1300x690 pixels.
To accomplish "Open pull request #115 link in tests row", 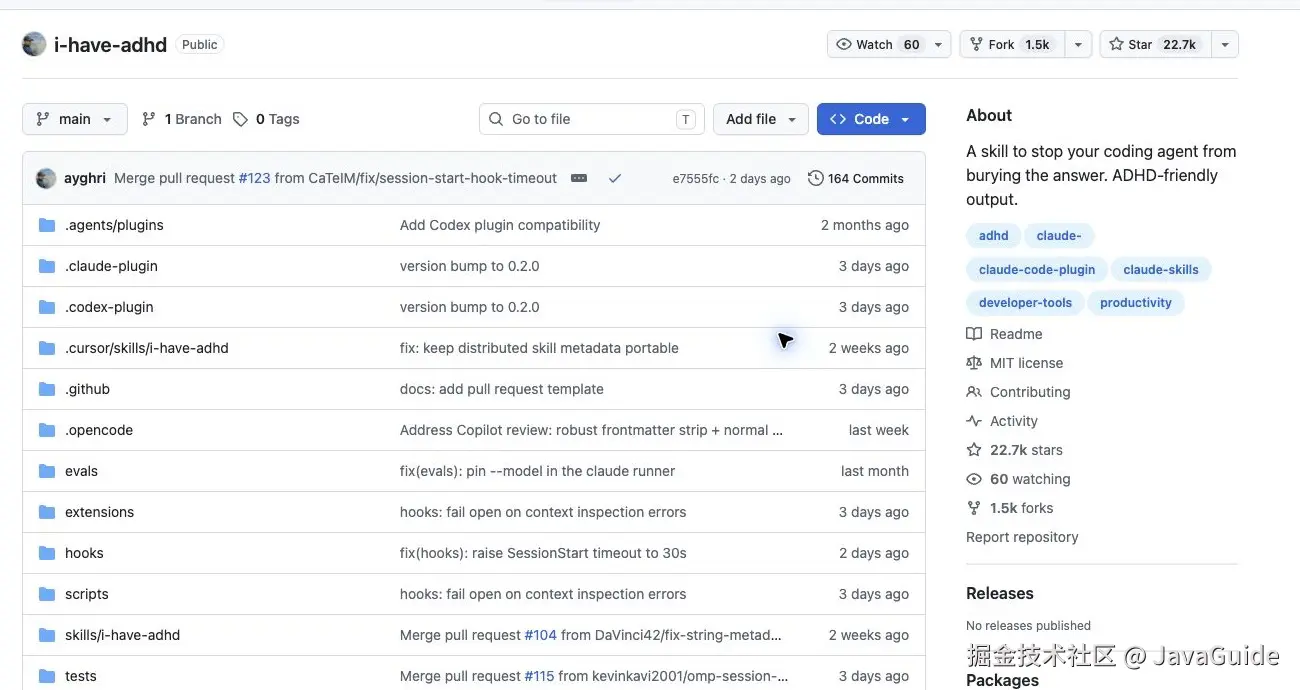I will pos(539,676).
